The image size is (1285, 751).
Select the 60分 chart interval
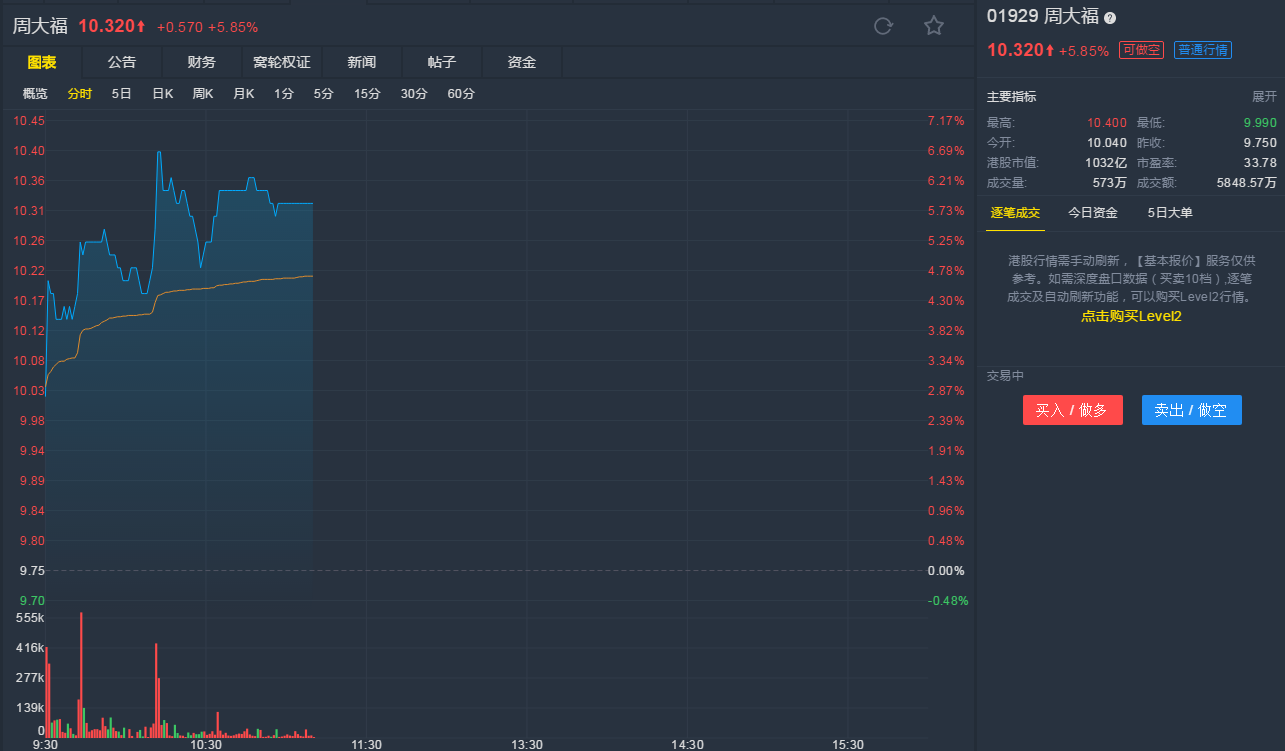tap(461, 94)
